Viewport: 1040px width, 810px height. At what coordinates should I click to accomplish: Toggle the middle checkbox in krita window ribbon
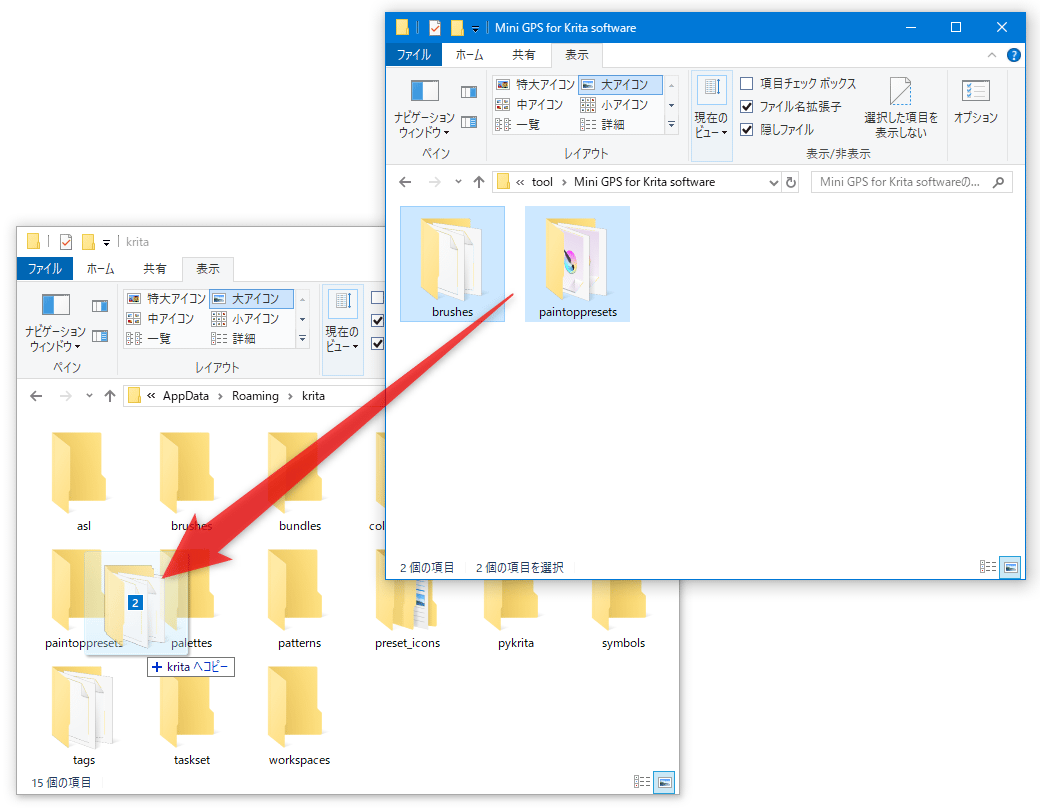click(x=377, y=321)
